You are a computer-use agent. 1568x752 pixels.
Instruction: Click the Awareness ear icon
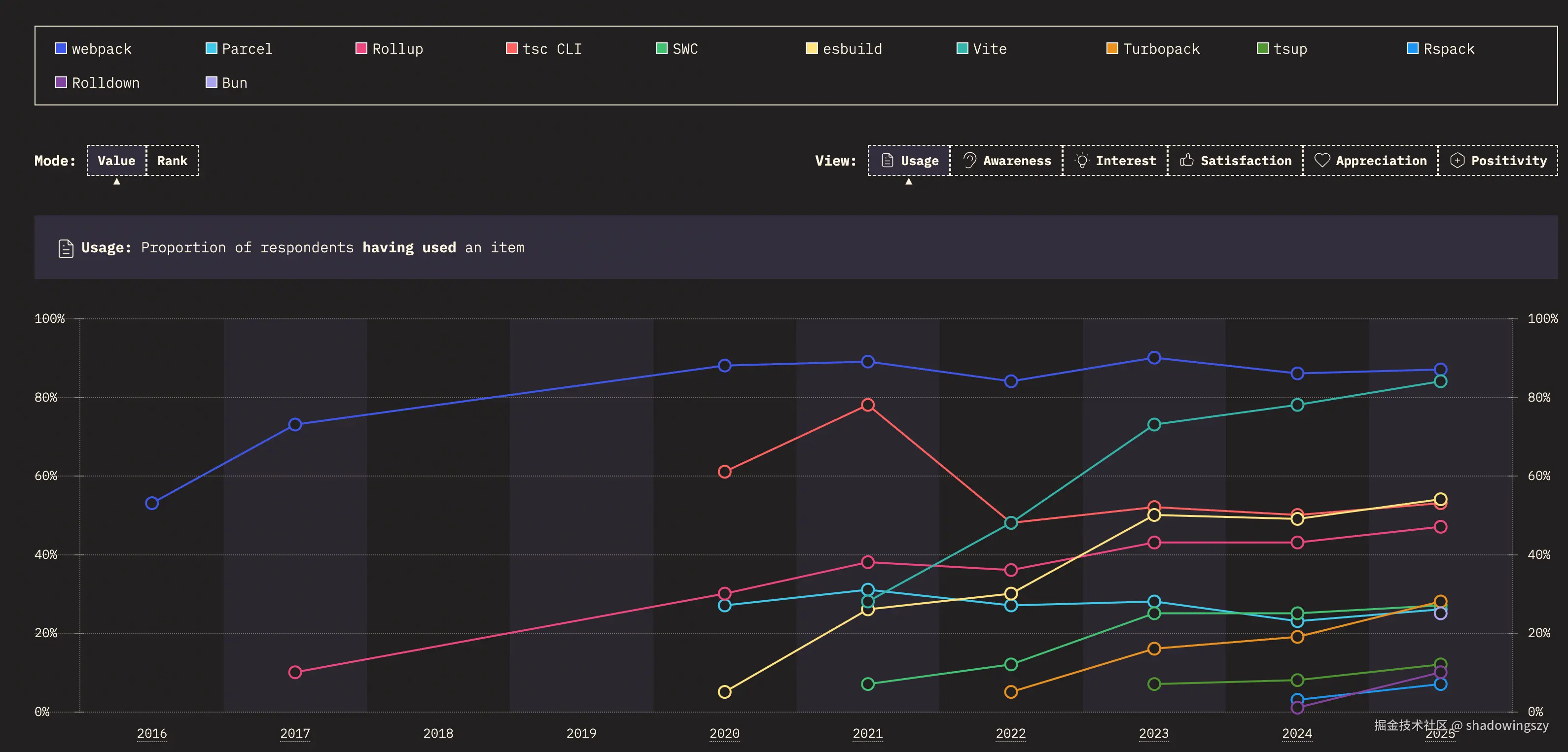[x=970, y=161]
